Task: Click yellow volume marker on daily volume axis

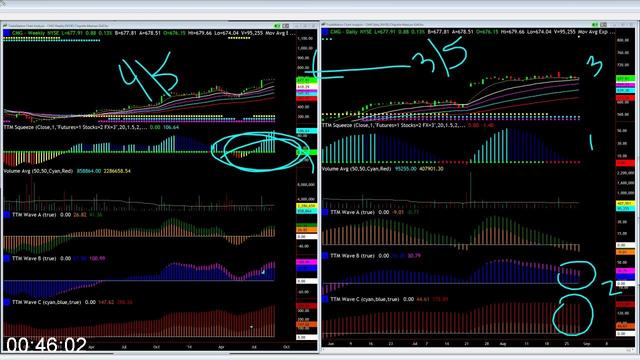Action: 625,203
